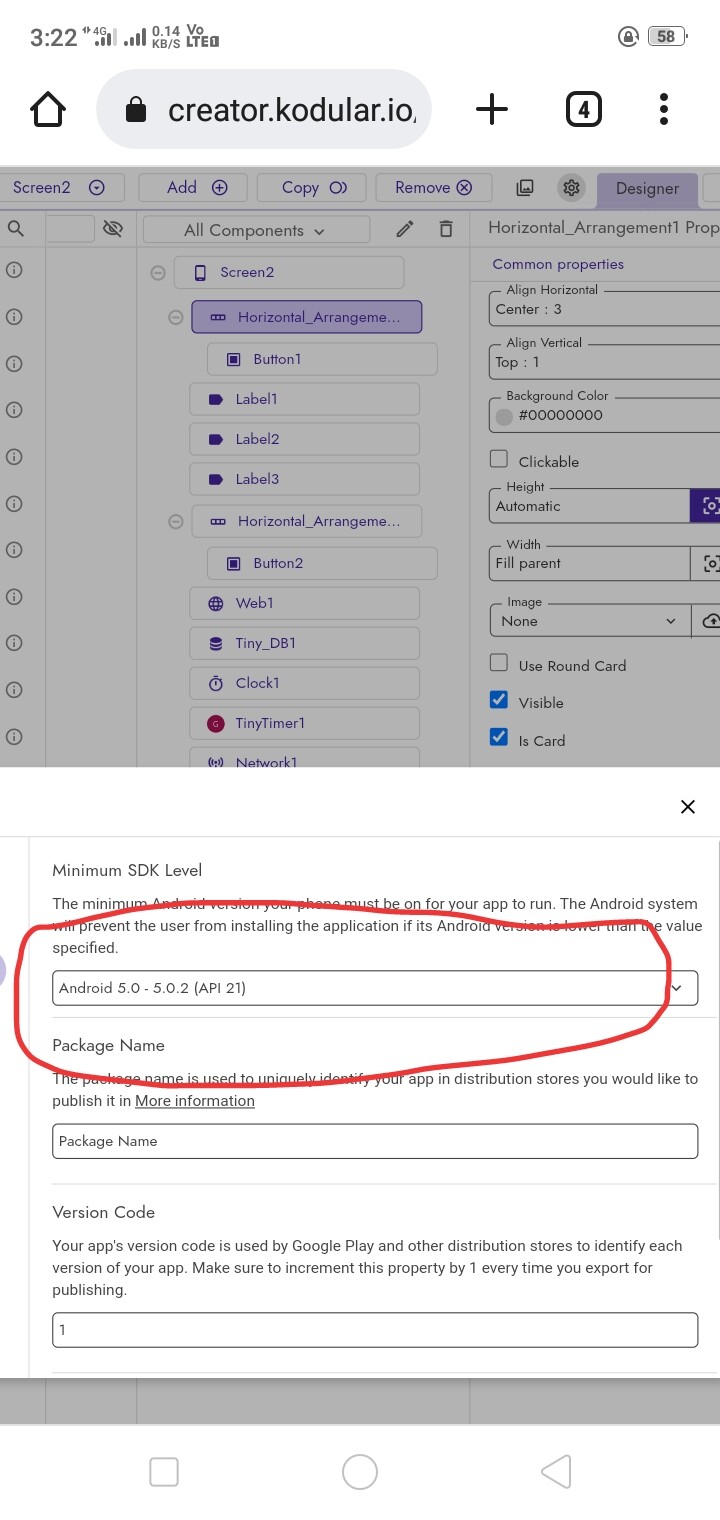Open the tab switcher showing 4 tabs
Screen dimensions: 720x1520
click(x=584, y=109)
